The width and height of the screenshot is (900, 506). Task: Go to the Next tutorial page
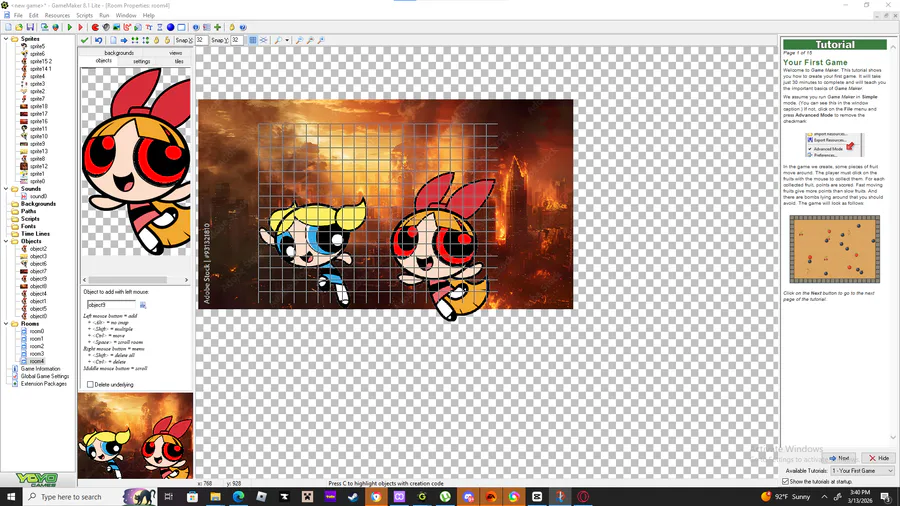click(x=840, y=458)
